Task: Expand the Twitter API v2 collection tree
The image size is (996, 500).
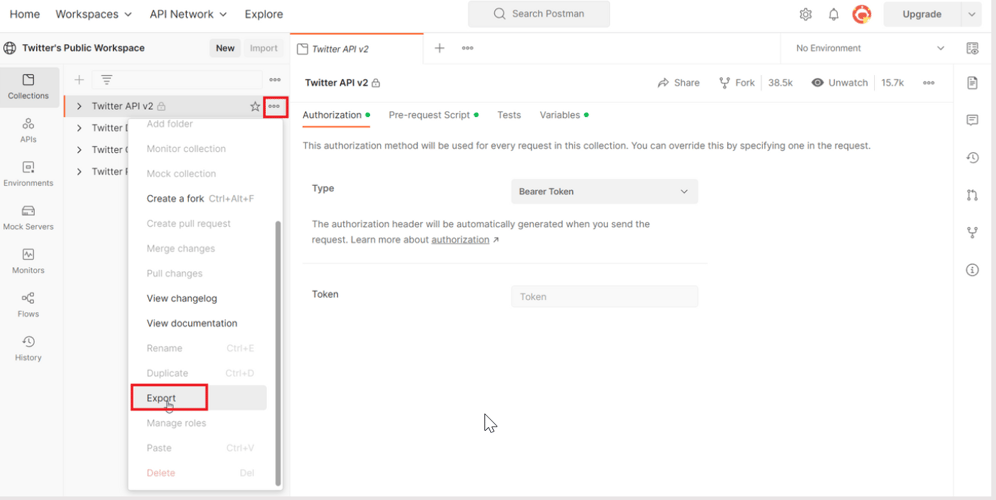Action: coord(79,106)
